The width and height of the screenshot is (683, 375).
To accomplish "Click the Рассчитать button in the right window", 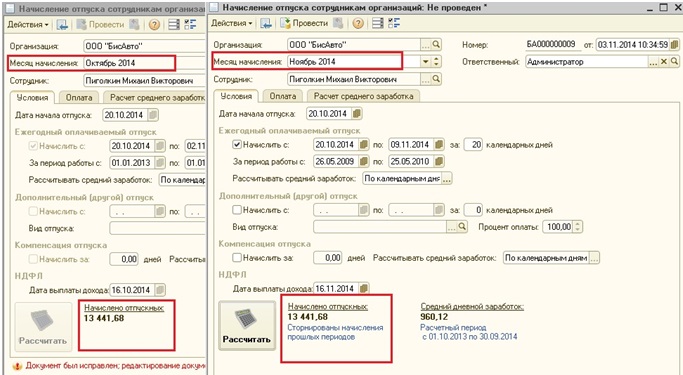I will click(x=247, y=325).
